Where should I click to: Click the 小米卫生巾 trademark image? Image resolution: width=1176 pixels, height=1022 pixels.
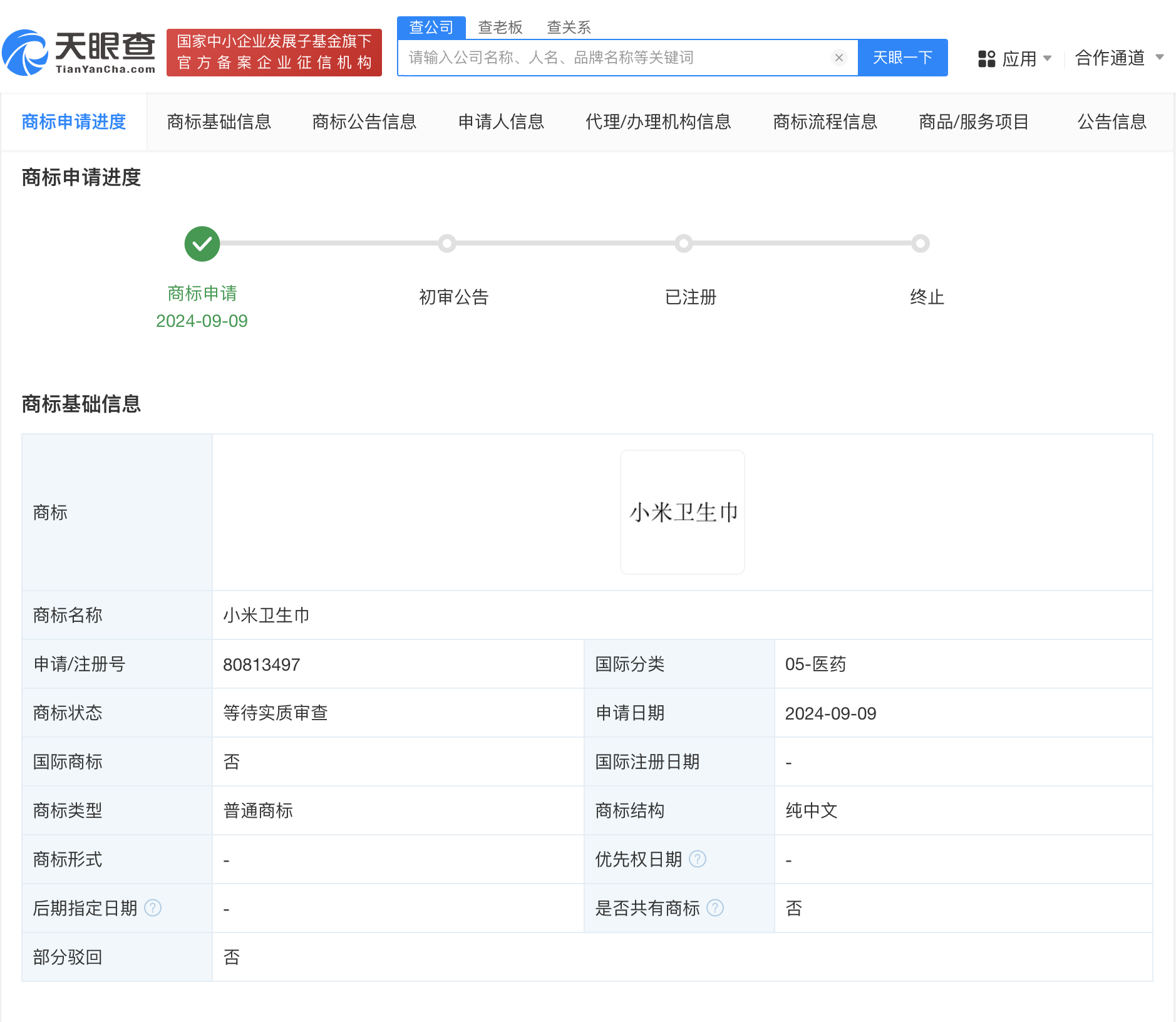click(682, 512)
